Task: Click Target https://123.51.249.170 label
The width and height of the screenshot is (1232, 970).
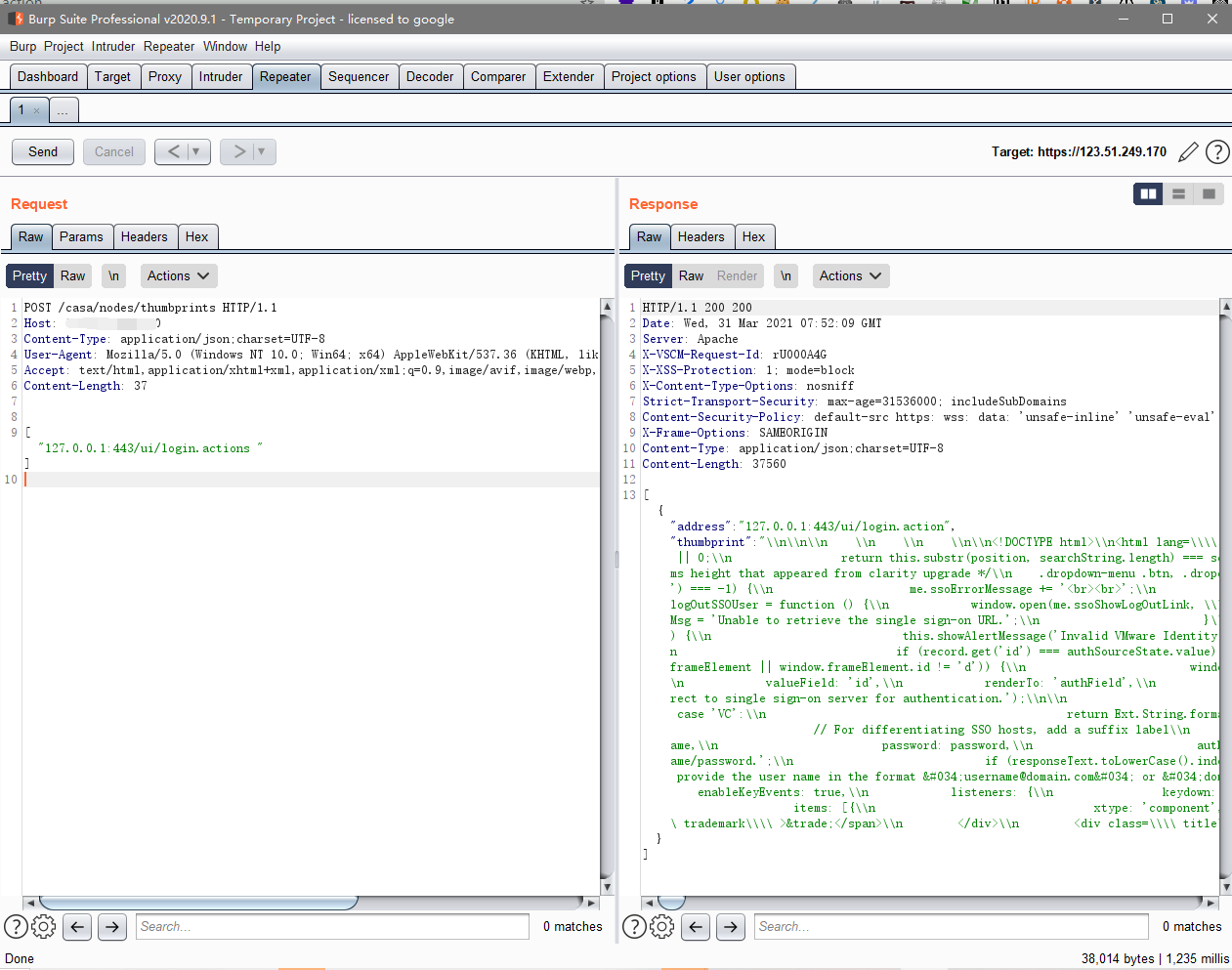Action: coord(1079,151)
